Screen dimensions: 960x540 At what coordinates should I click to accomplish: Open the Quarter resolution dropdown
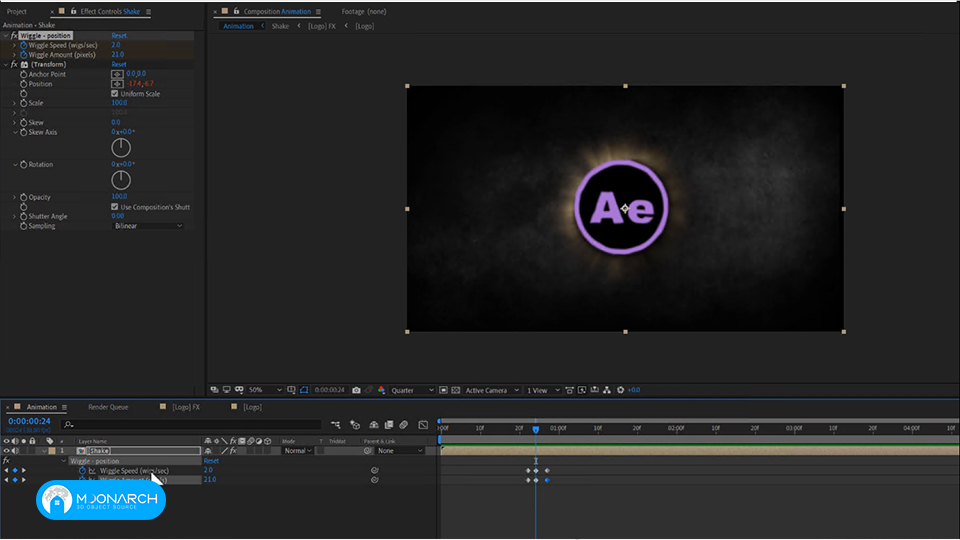pos(412,390)
